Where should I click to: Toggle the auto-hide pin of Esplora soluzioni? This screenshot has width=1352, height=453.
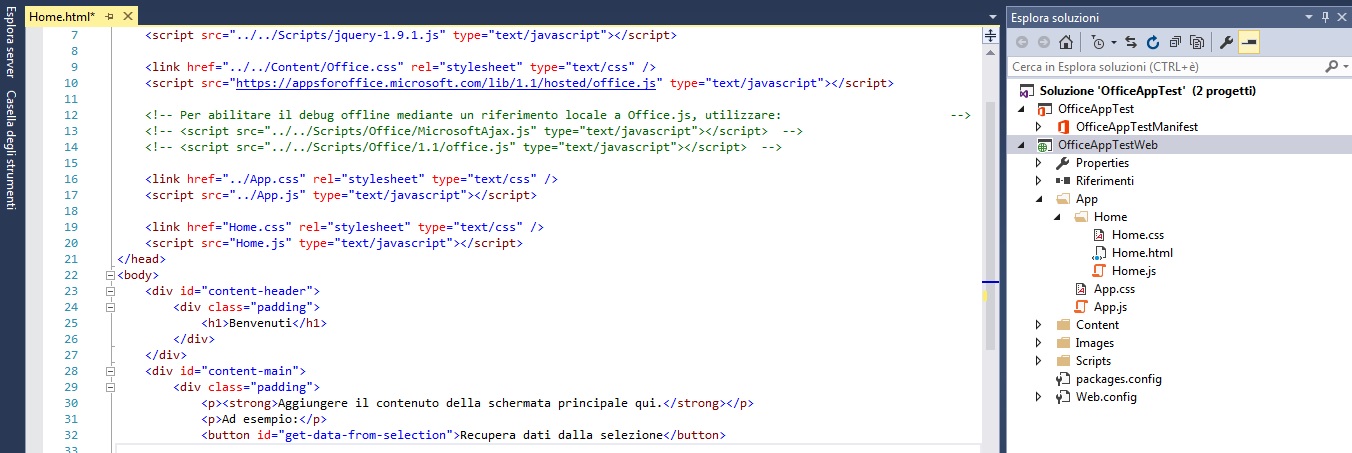(1326, 17)
